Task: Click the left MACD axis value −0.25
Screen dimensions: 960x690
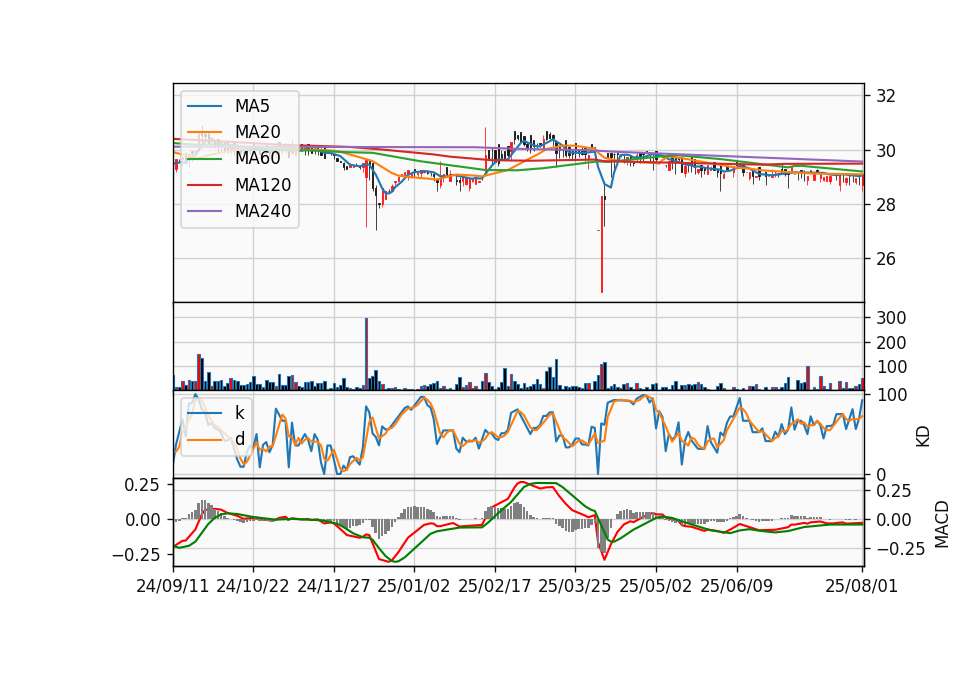Action: 136,555
